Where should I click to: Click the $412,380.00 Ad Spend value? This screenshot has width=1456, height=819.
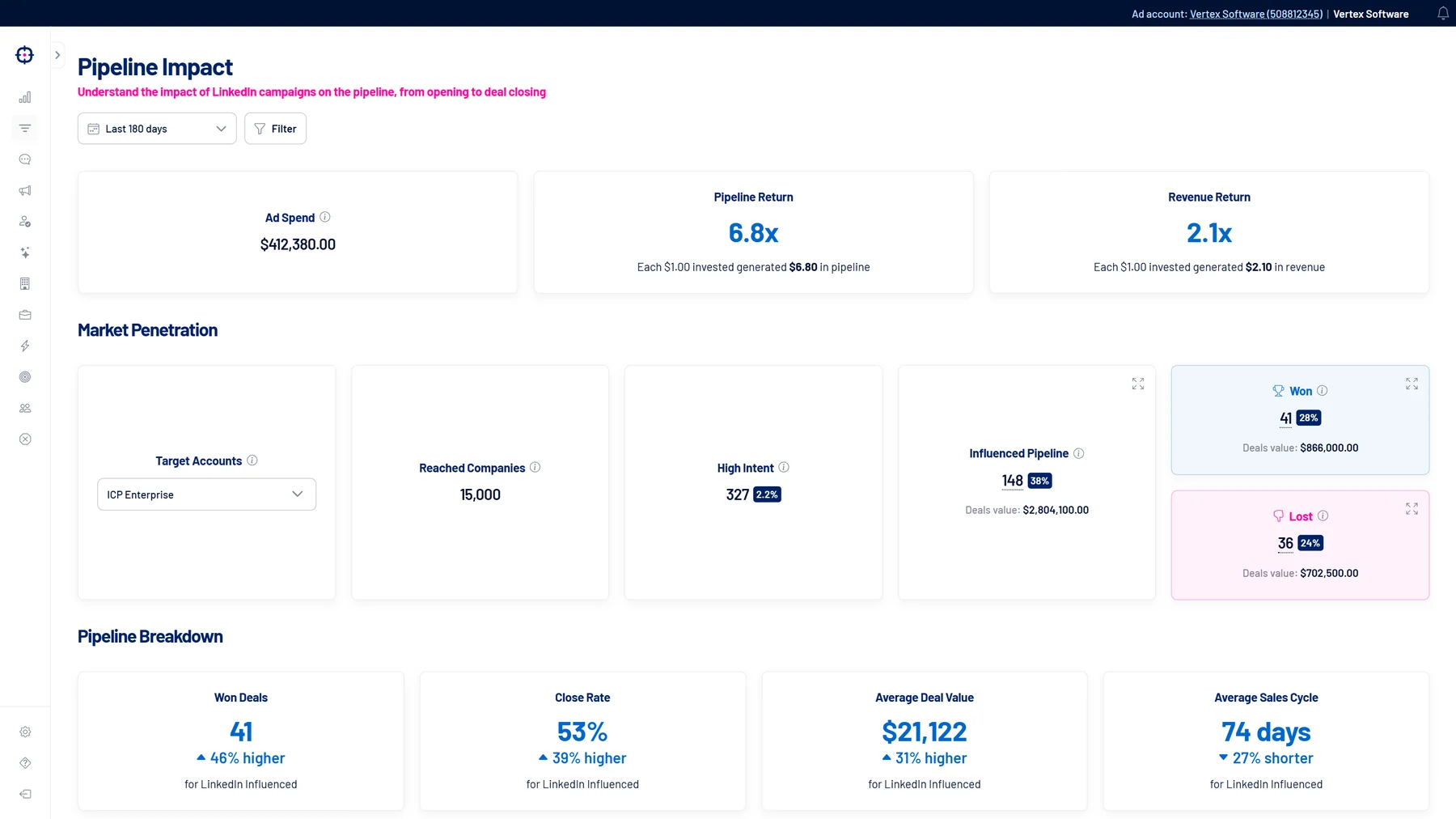point(298,244)
